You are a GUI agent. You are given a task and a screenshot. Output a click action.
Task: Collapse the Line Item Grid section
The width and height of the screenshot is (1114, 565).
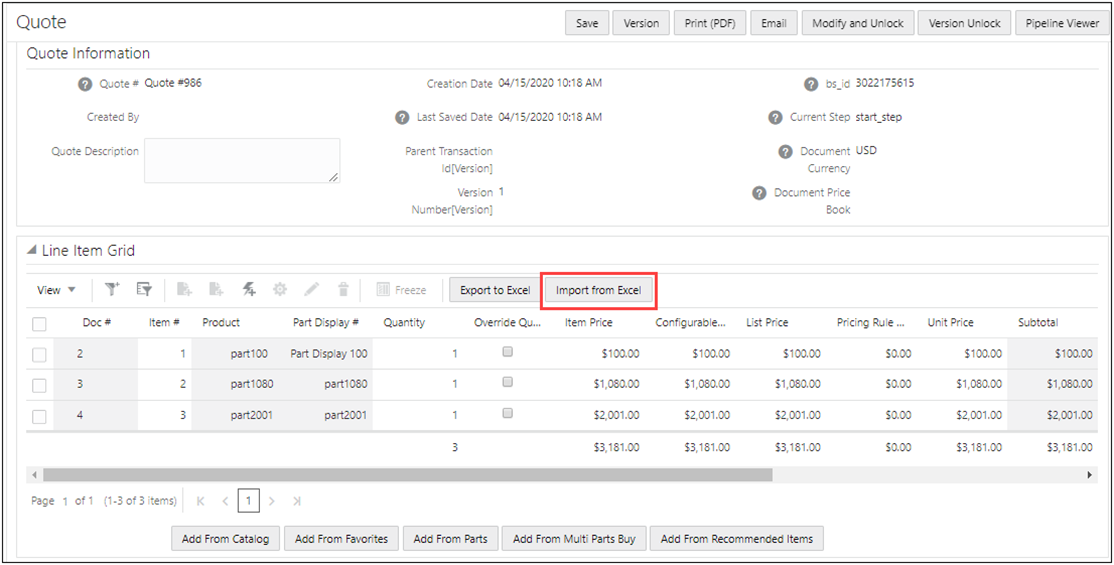[31, 251]
